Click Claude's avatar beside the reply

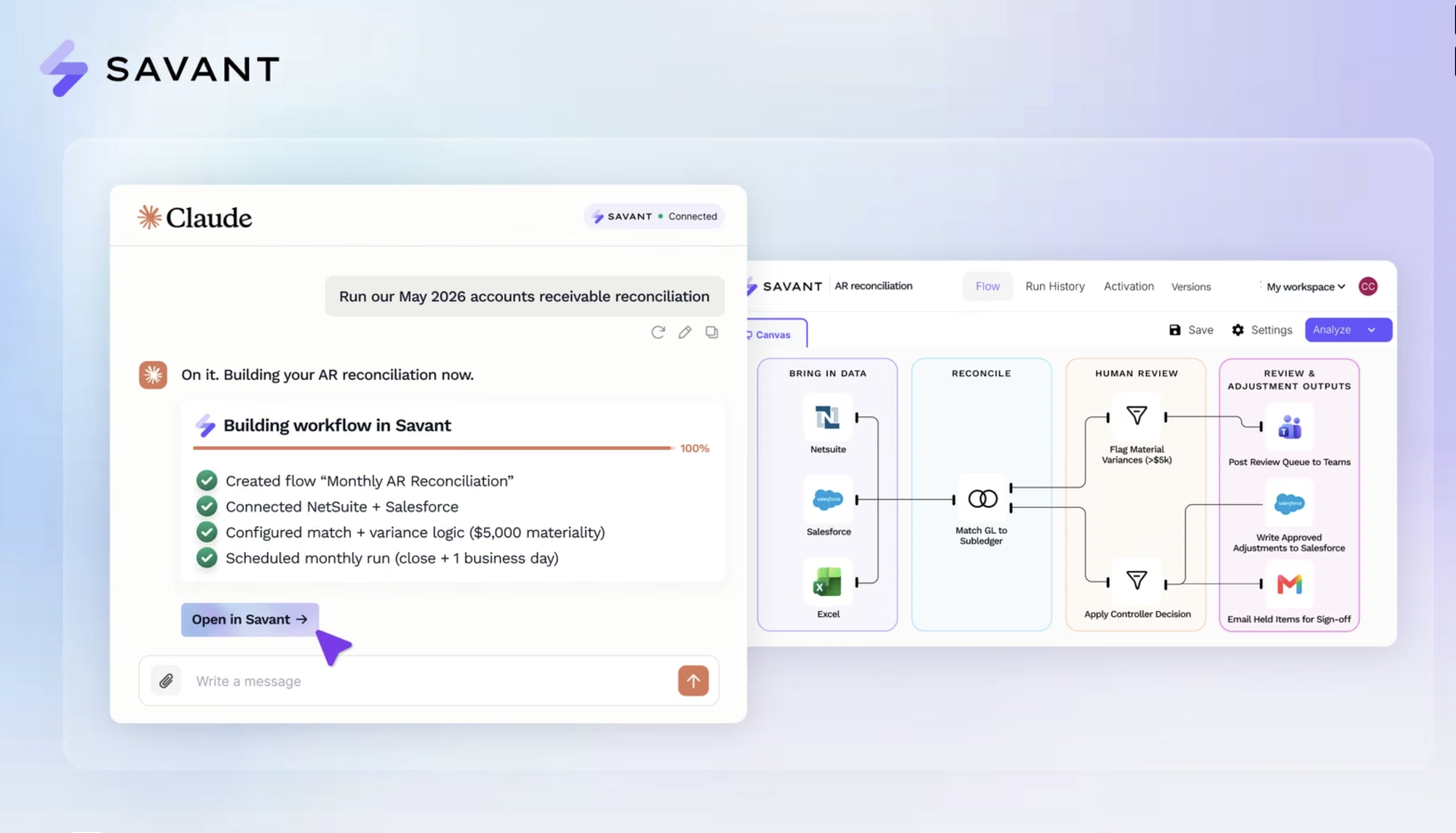click(153, 375)
